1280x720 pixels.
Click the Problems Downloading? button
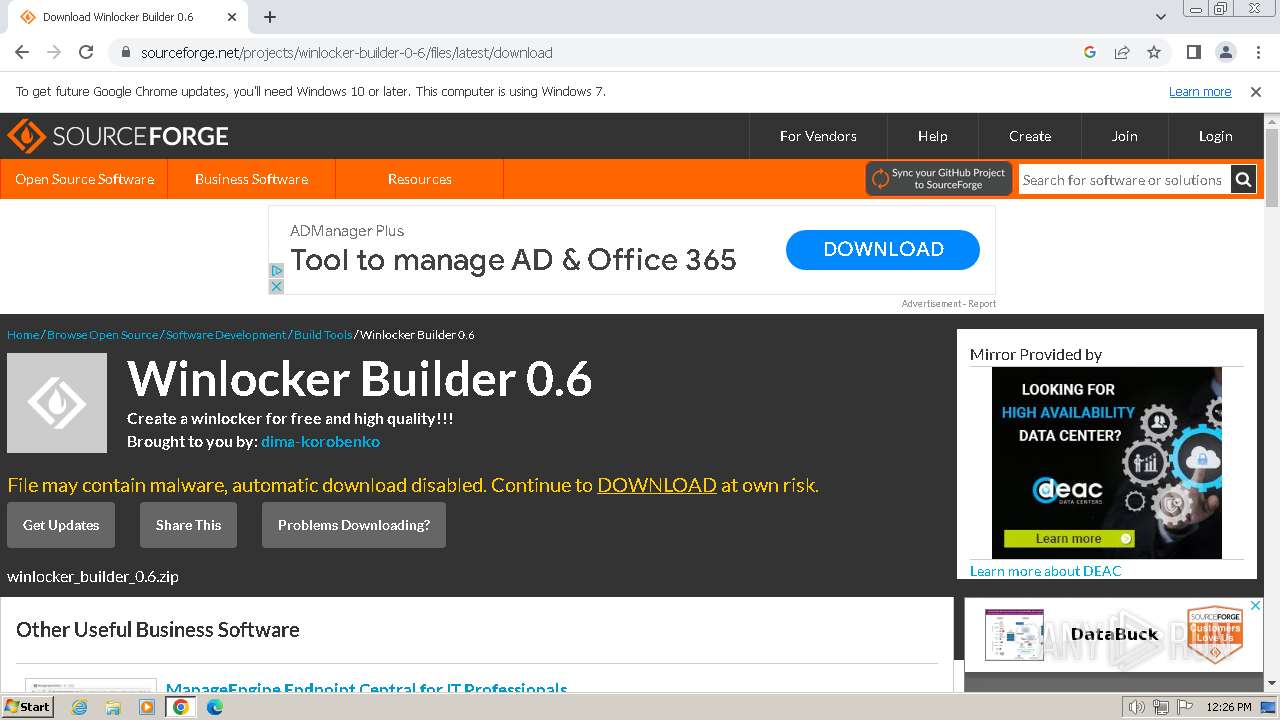click(354, 525)
